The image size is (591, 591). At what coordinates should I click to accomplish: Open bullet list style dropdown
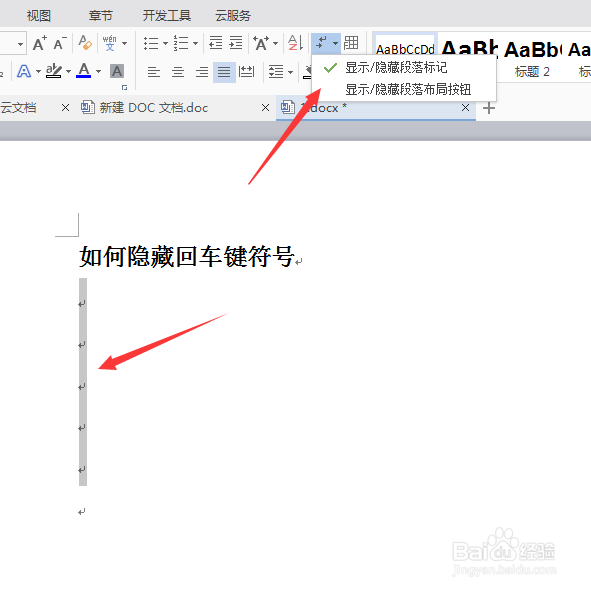click(165, 43)
